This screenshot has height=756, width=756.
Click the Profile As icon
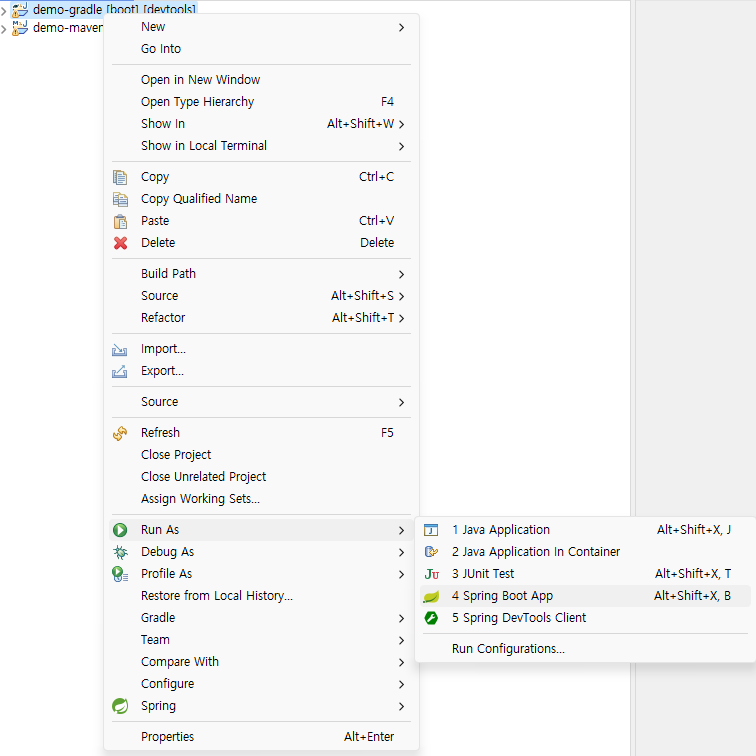tap(120, 574)
